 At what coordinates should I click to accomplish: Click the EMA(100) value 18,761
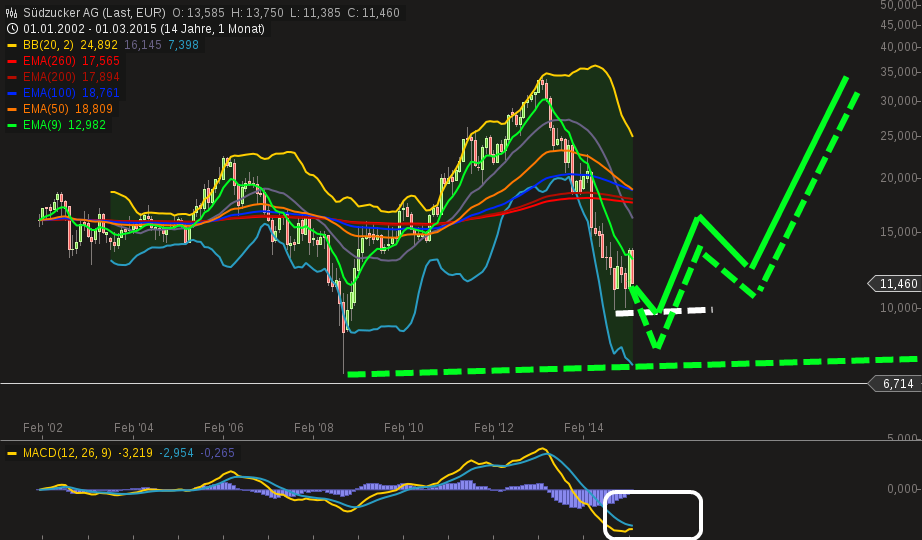click(x=101, y=92)
